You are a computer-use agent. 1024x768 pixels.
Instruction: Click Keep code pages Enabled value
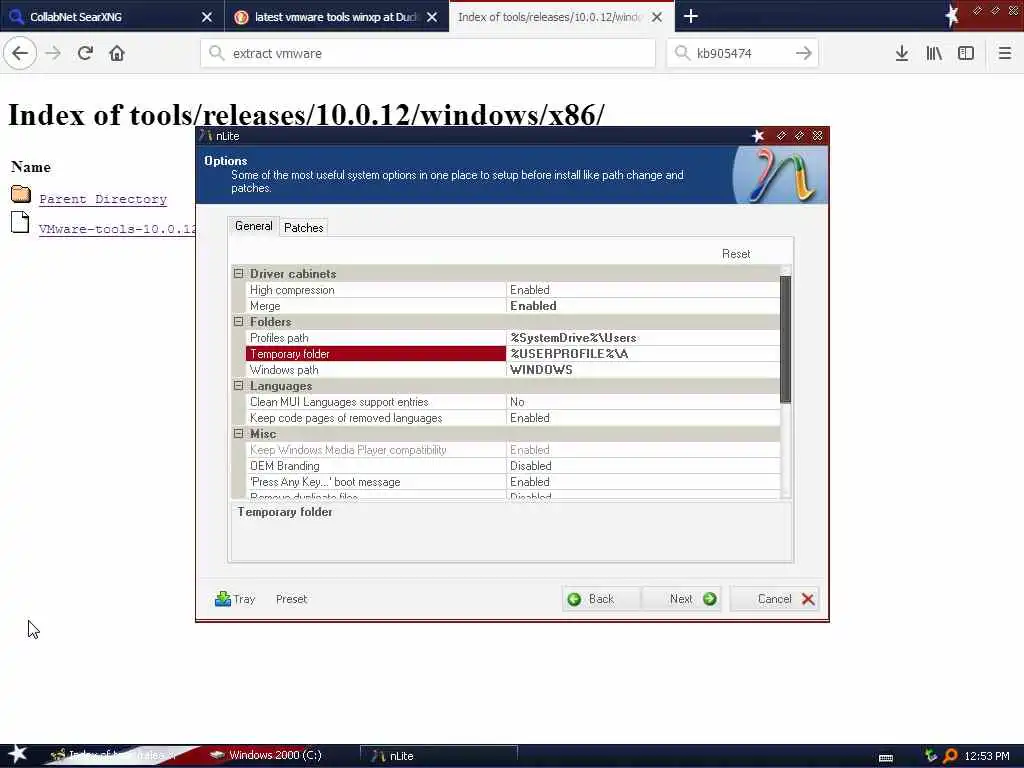[x=643, y=418]
